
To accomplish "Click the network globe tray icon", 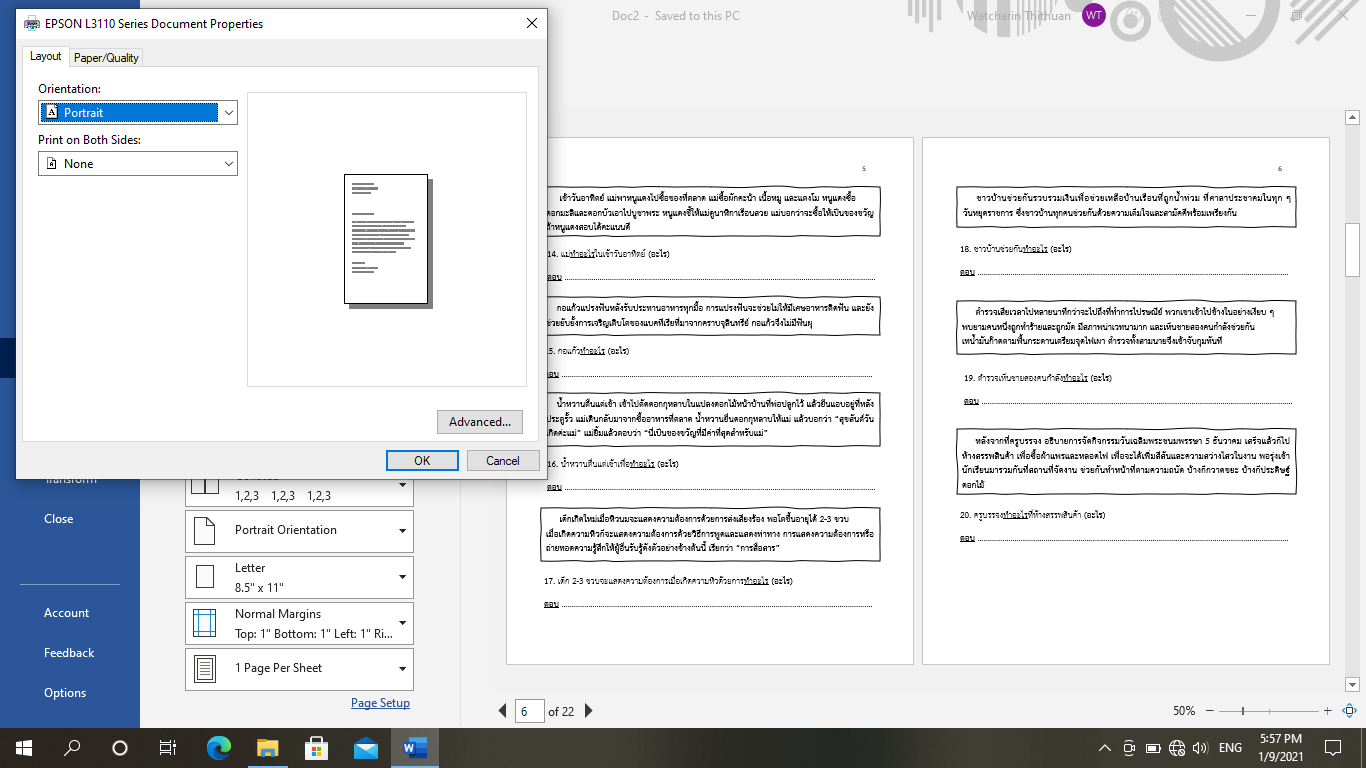I will [x=1176, y=747].
